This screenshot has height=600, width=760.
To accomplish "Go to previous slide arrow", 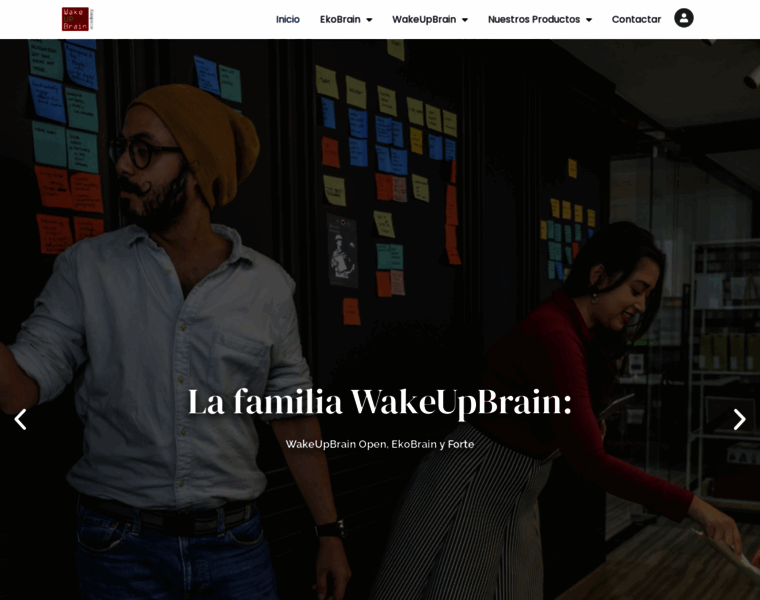I will tap(20, 420).
